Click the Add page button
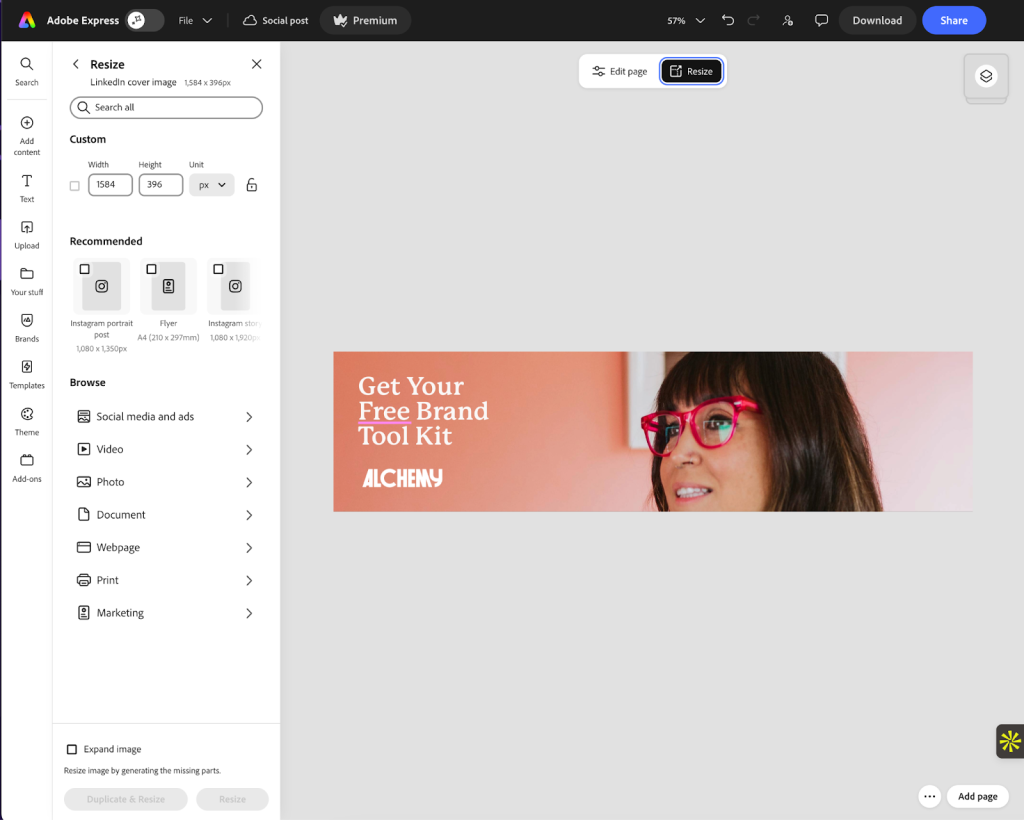The height and width of the screenshot is (820, 1024). (978, 796)
